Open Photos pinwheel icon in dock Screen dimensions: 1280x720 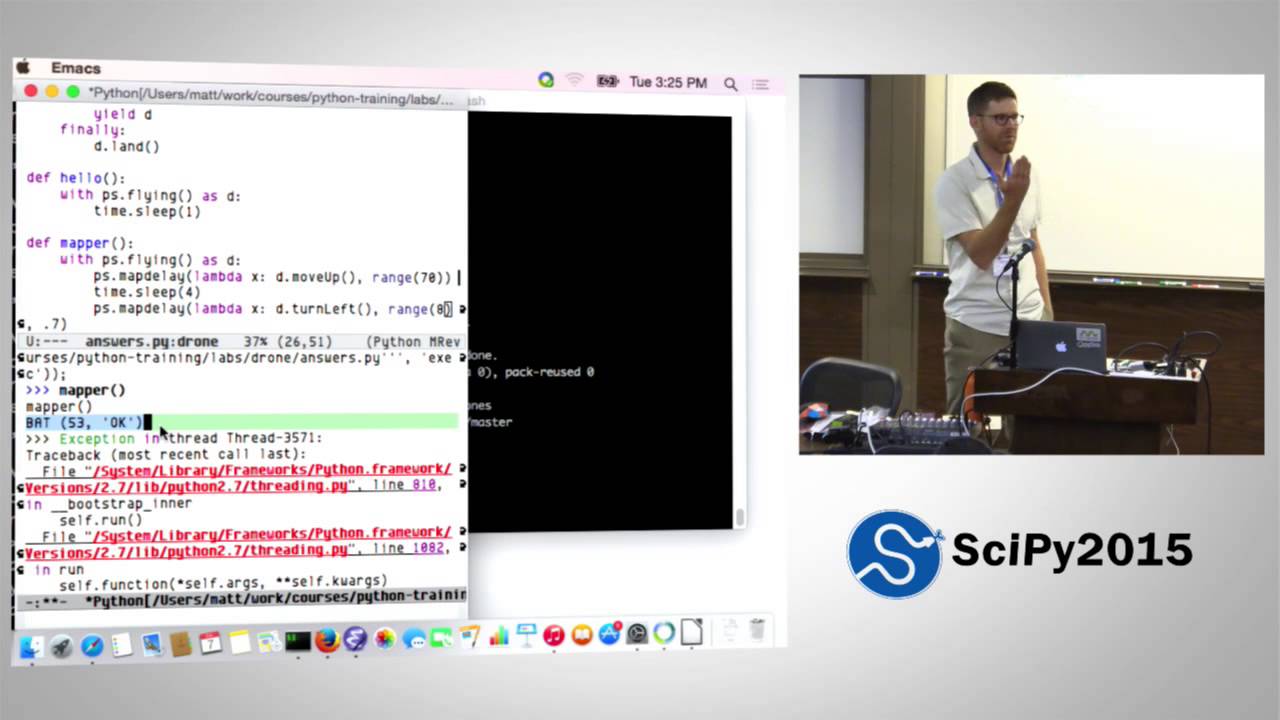pyautogui.click(x=384, y=638)
